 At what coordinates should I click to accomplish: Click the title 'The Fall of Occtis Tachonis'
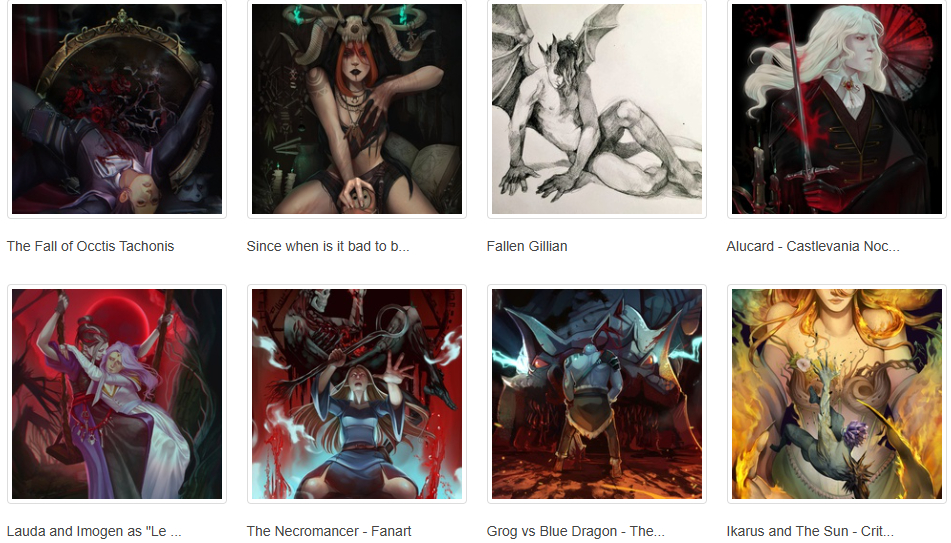click(x=90, y=246)
